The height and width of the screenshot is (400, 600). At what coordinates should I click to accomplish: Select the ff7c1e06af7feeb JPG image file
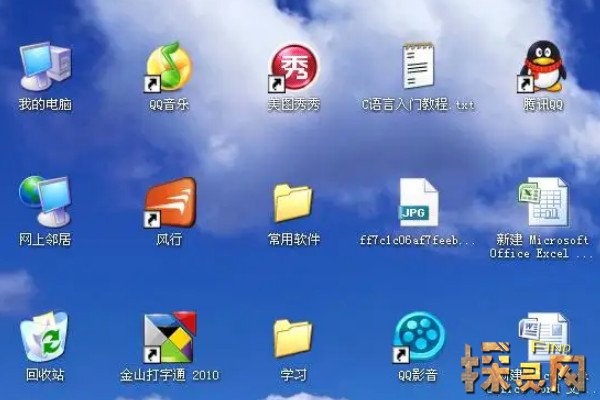(419, 202)
